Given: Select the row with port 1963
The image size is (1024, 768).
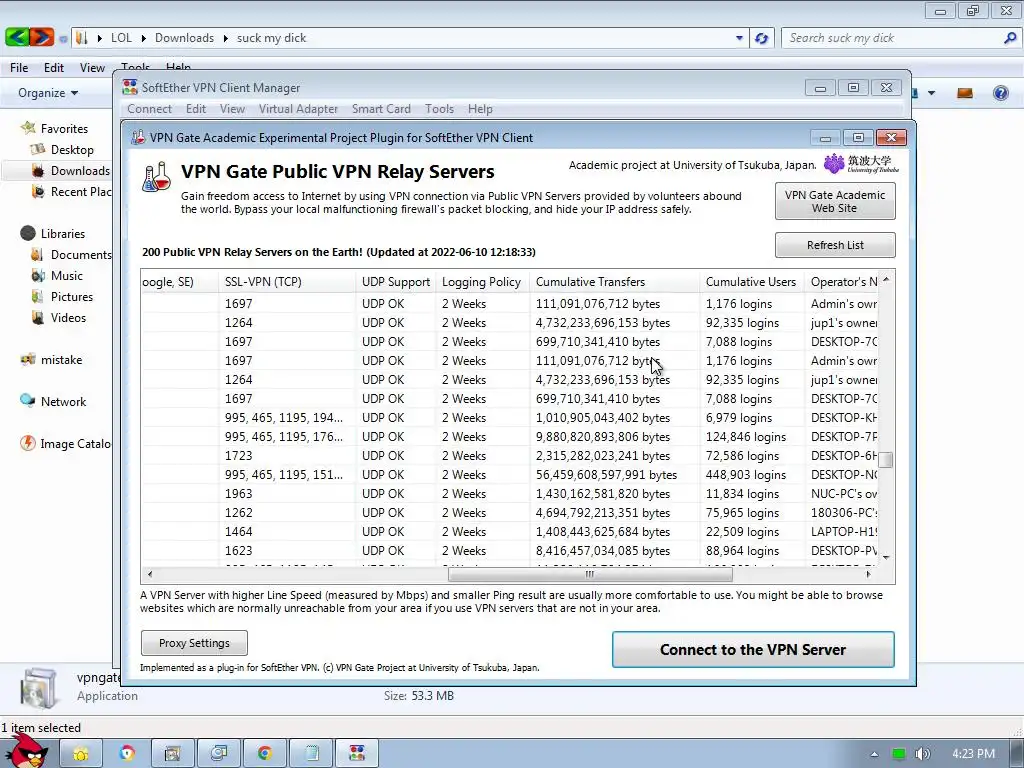Looking at the screenshot, I should tap(509, 494).
